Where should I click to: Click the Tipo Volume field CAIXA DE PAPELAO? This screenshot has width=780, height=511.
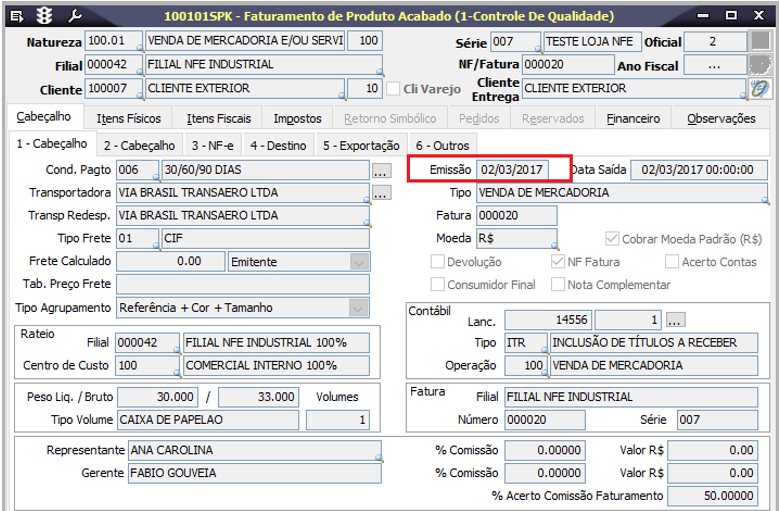tap(208, 419)
